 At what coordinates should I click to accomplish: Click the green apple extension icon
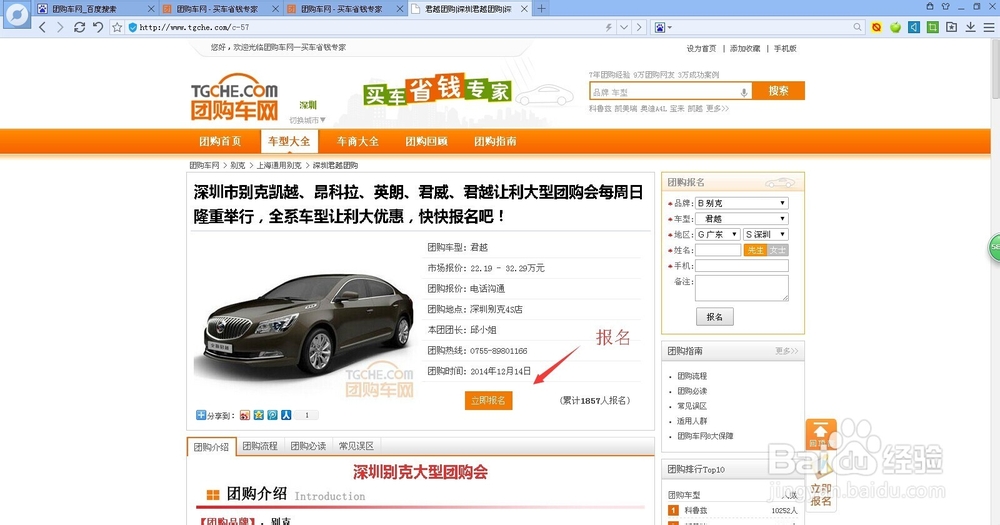[895, 27]
